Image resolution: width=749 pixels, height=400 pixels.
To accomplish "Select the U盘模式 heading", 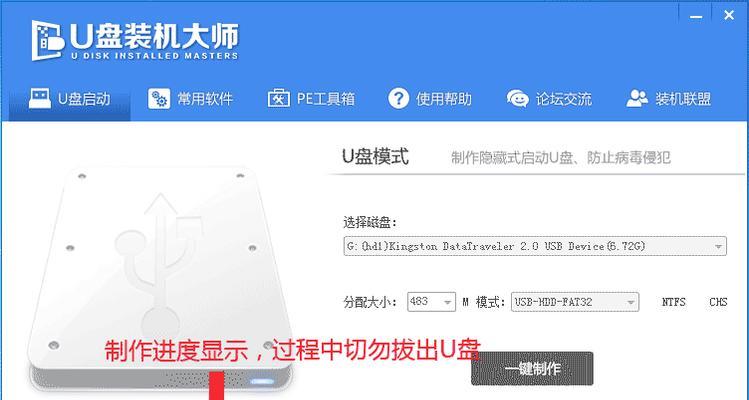I will (x=375, y=157).
